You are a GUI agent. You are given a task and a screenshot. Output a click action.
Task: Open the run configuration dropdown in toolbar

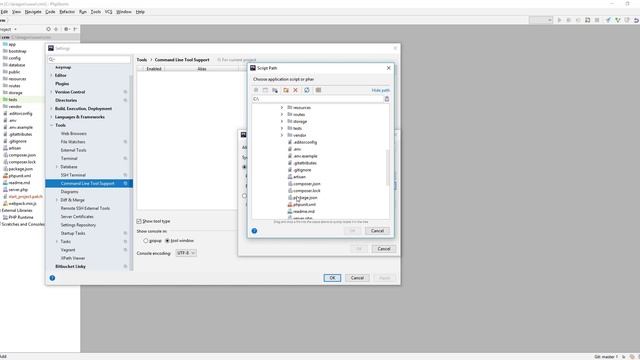(541, 20)
